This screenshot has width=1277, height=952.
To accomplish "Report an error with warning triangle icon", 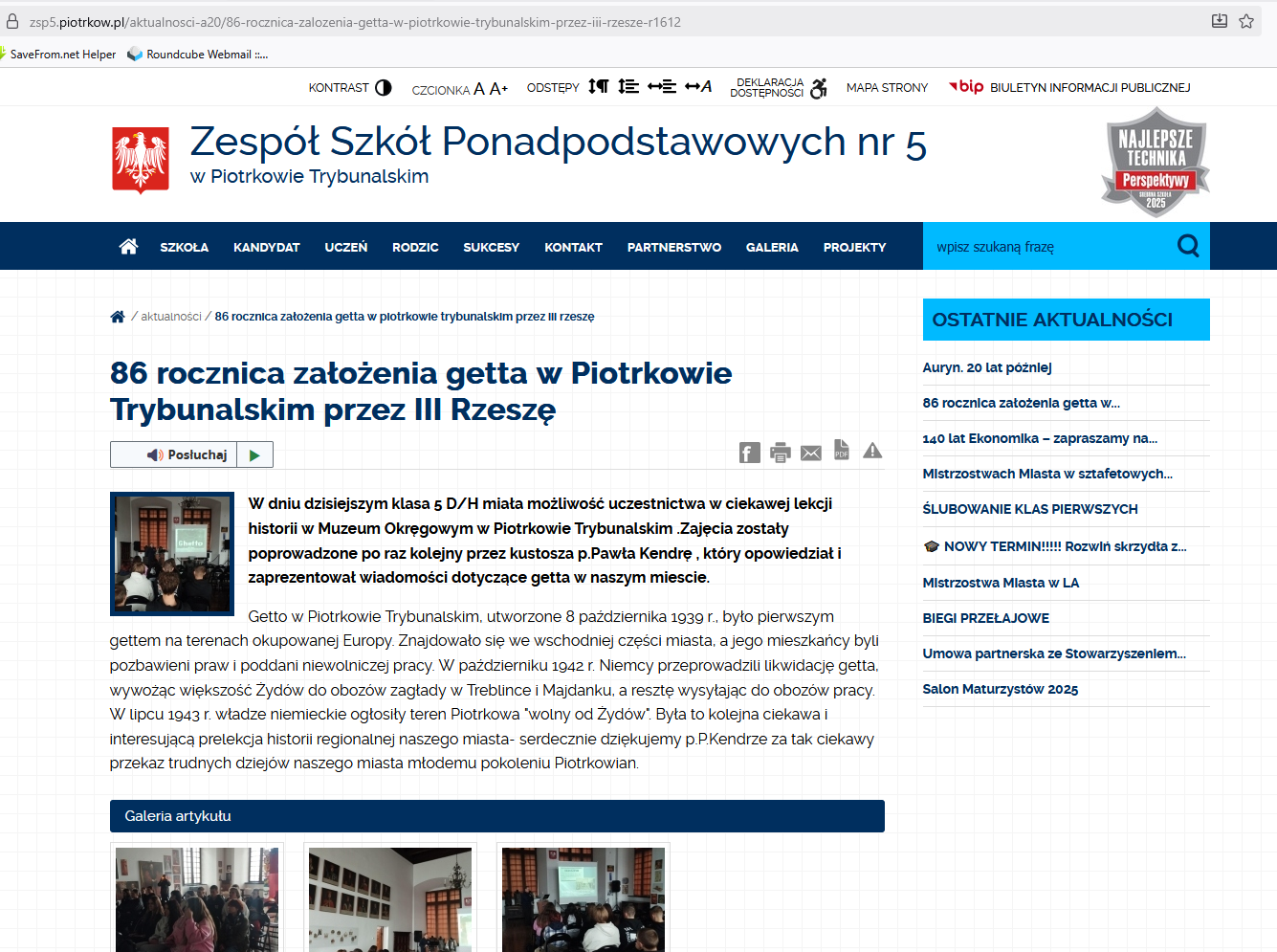I will pos(872,451).
